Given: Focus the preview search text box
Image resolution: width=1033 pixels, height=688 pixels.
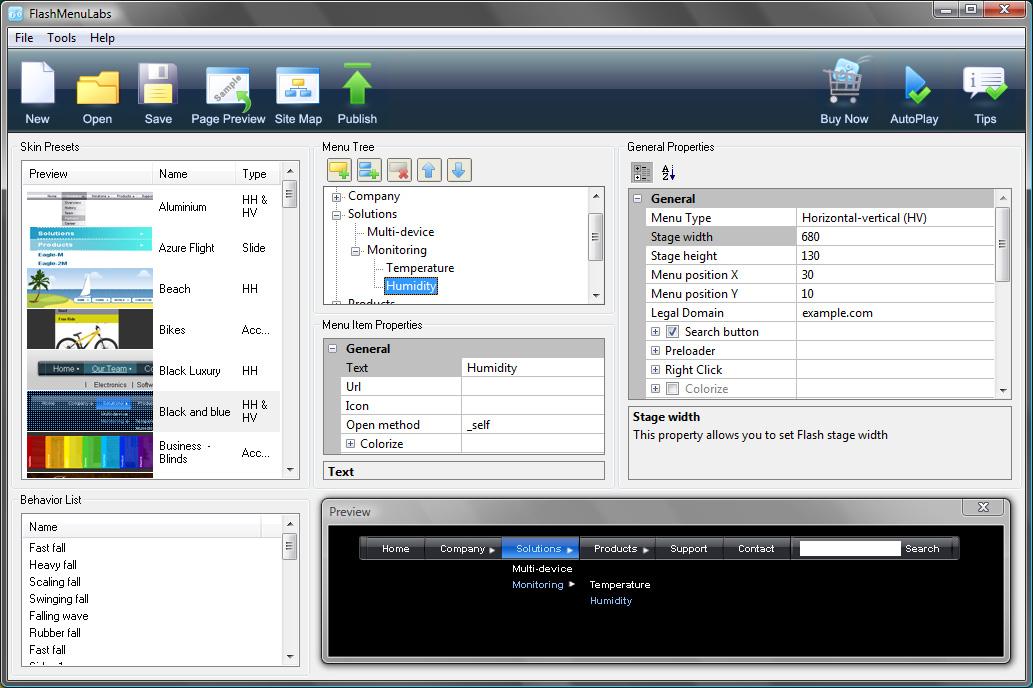Looking at the screenshot, I should click(x=850, y=548).
